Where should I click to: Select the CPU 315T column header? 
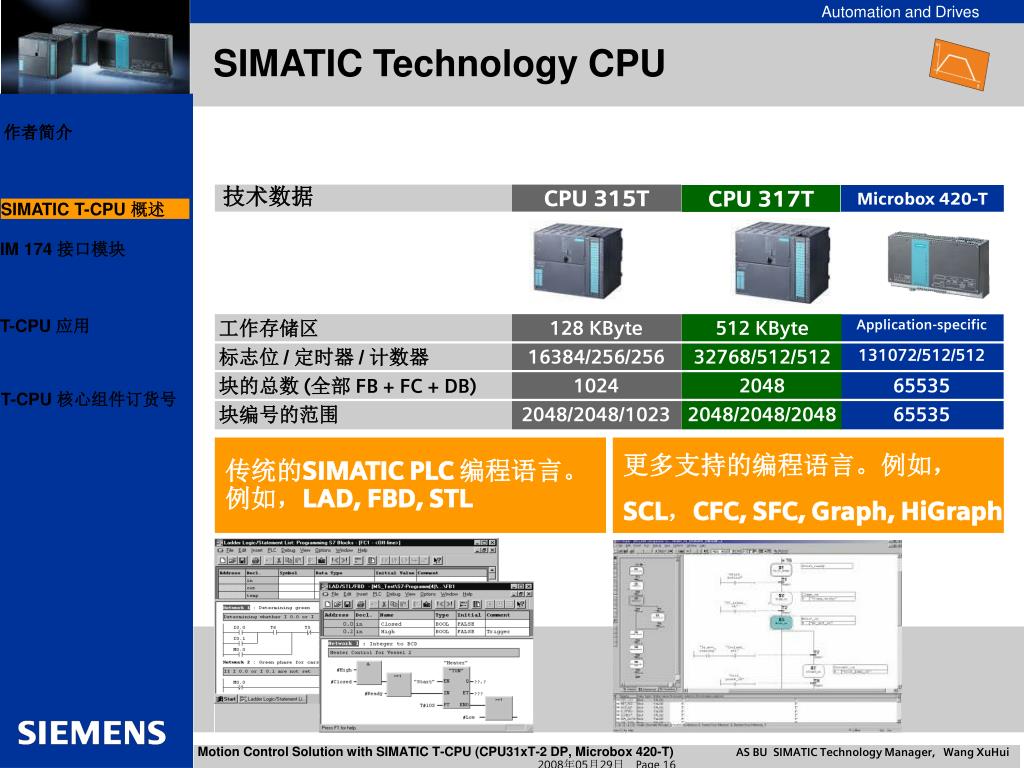coord(596,199)
